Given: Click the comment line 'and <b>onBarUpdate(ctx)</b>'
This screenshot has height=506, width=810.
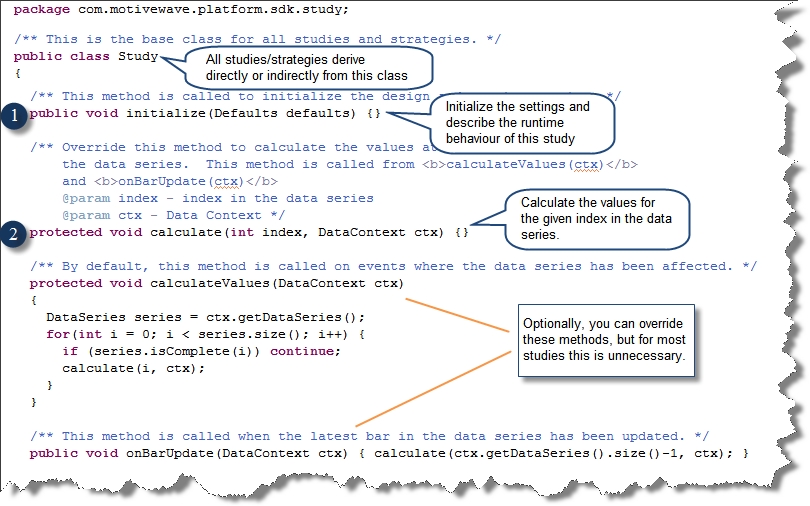Looking at the screenshot, I should point(170,181).
